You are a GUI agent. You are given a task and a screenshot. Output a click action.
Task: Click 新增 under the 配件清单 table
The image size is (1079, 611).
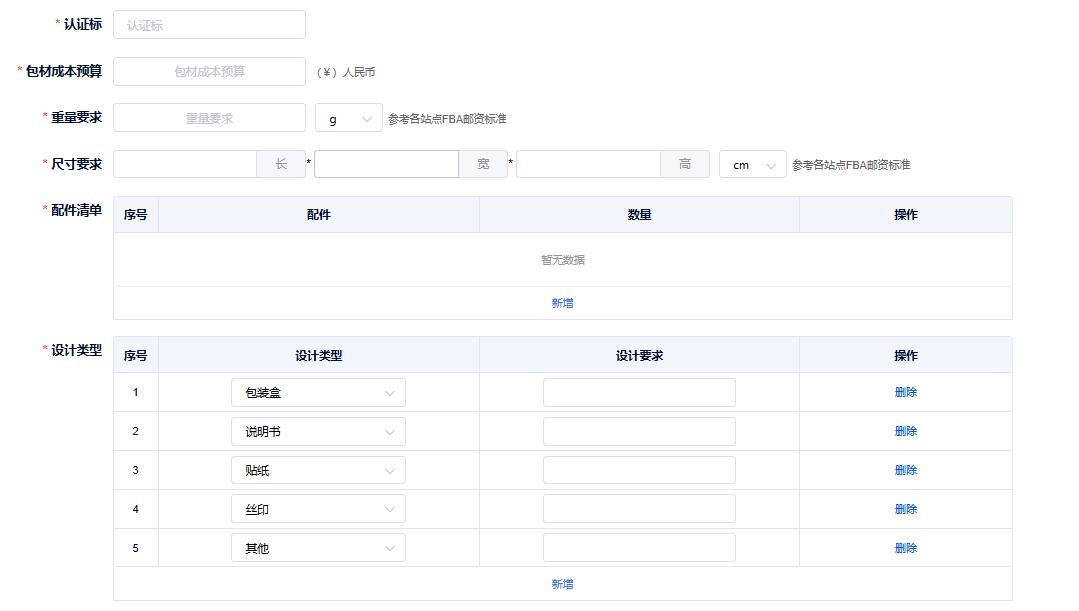[x=562, y=303]
